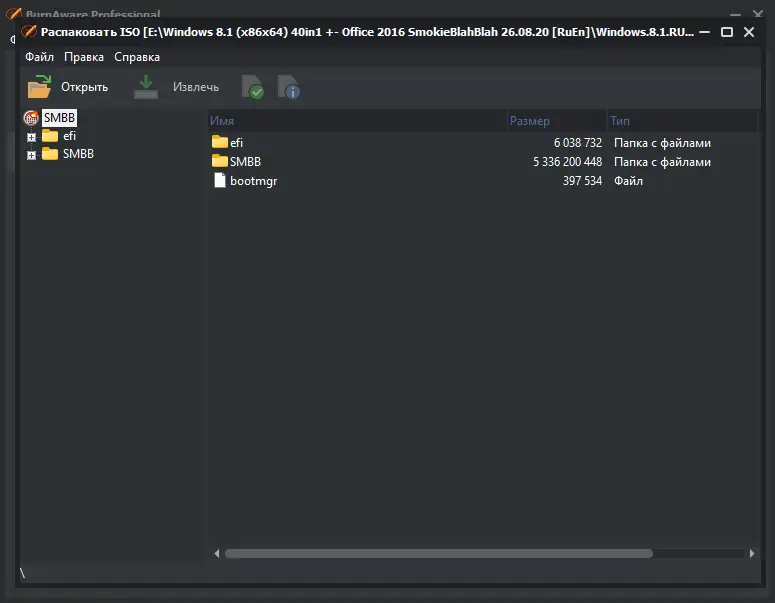This screenshot has height=603, width=775.
Task: Click the Открыть label in toolbar
Action: [85, 87]
